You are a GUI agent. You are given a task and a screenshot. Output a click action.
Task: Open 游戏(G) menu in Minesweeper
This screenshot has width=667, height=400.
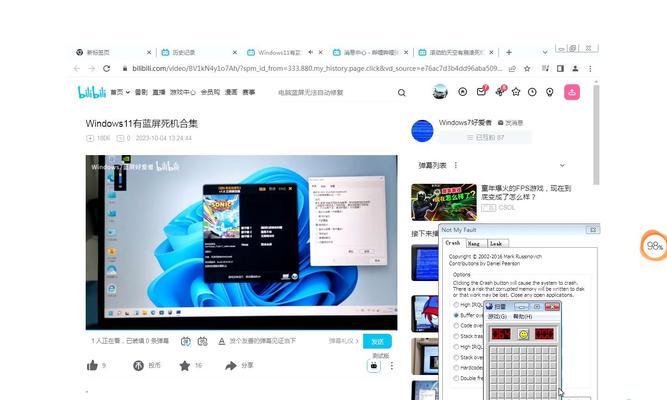pos(497,317)
